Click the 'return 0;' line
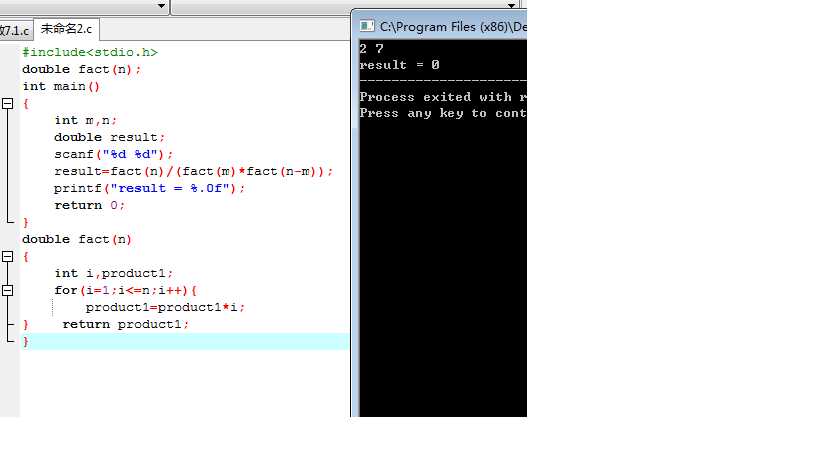This screenshot has height=460, width=819. pos(90,205)
